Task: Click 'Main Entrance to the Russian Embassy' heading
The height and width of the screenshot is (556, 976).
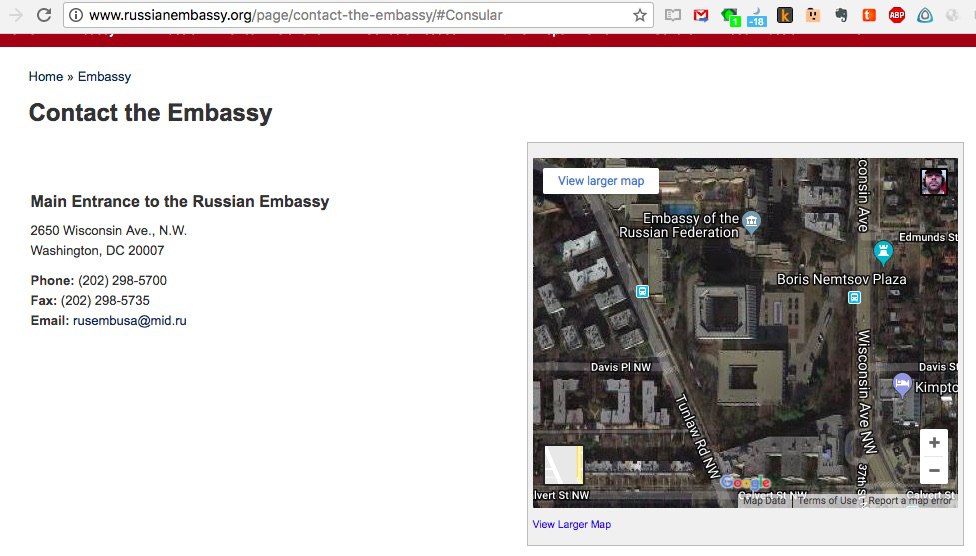Action: coord(180,202)
